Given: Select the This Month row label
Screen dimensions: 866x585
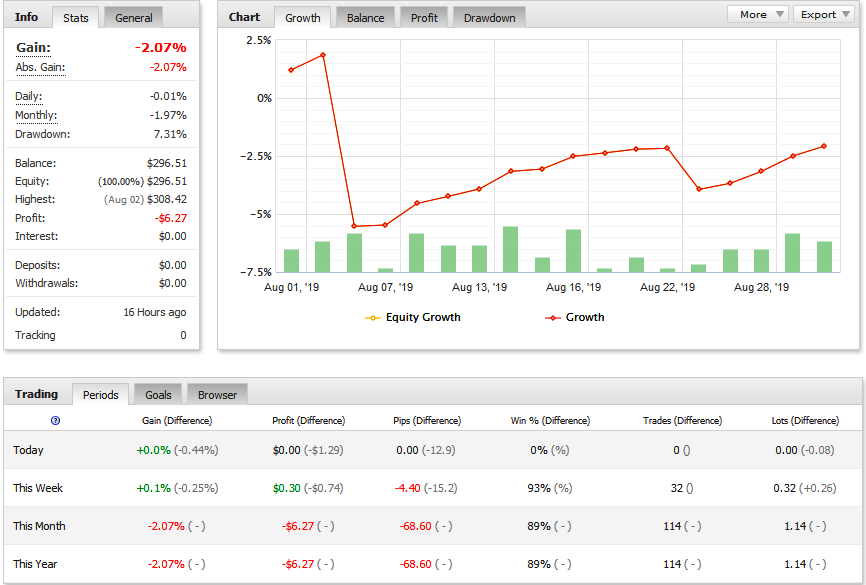Looking at the screenshot, I should coord(39,526).
